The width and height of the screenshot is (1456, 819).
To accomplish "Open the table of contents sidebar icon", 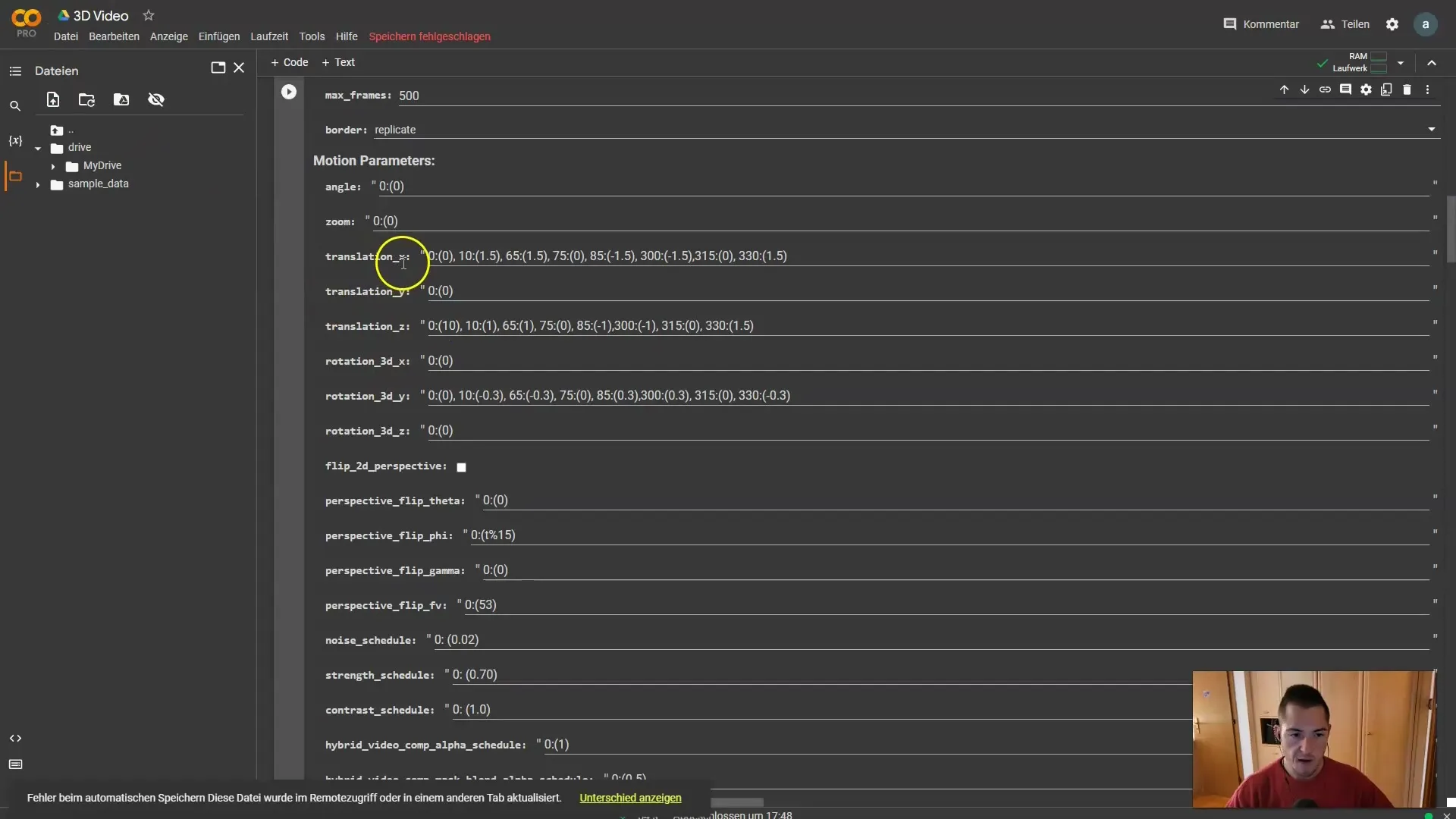I will click(15, 71).
